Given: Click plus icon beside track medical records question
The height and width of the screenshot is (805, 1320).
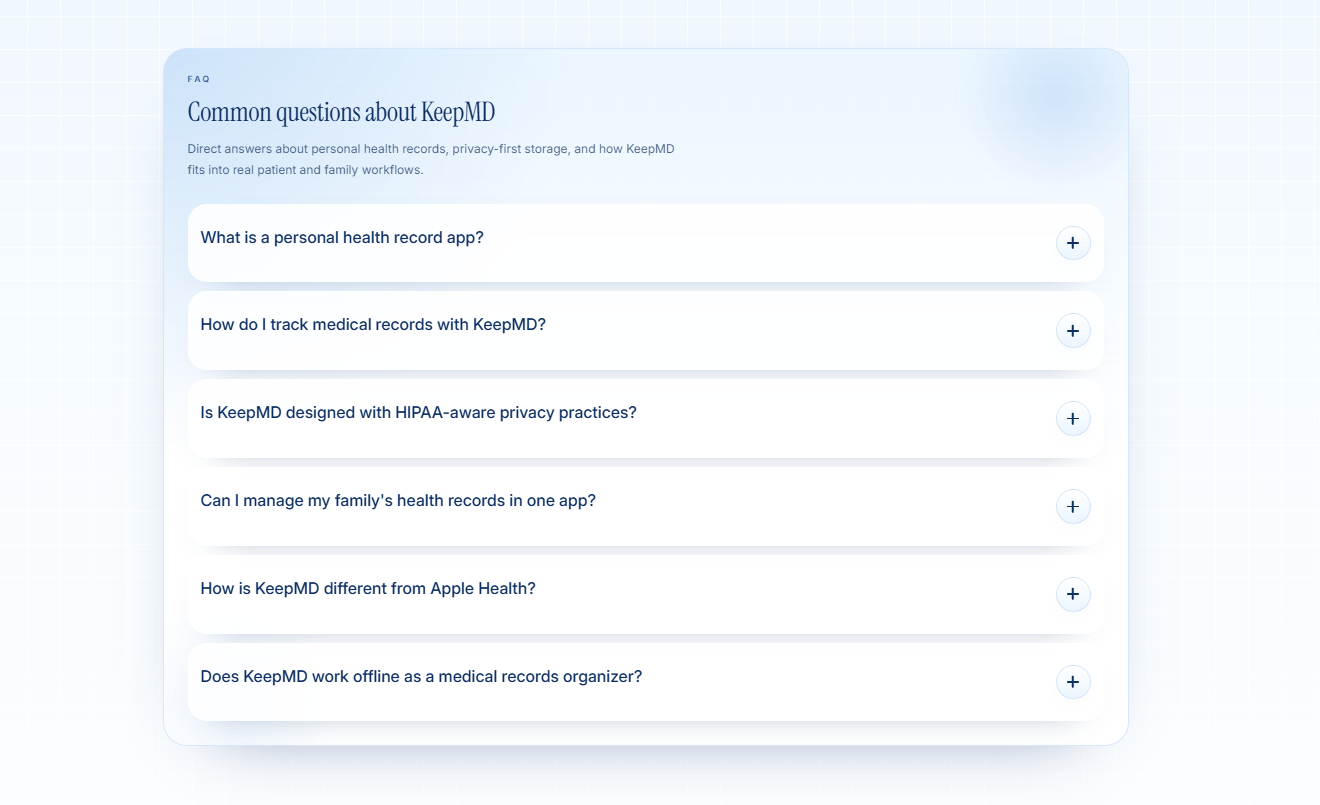Looking at the screenshot, I should coord(1073,331).
